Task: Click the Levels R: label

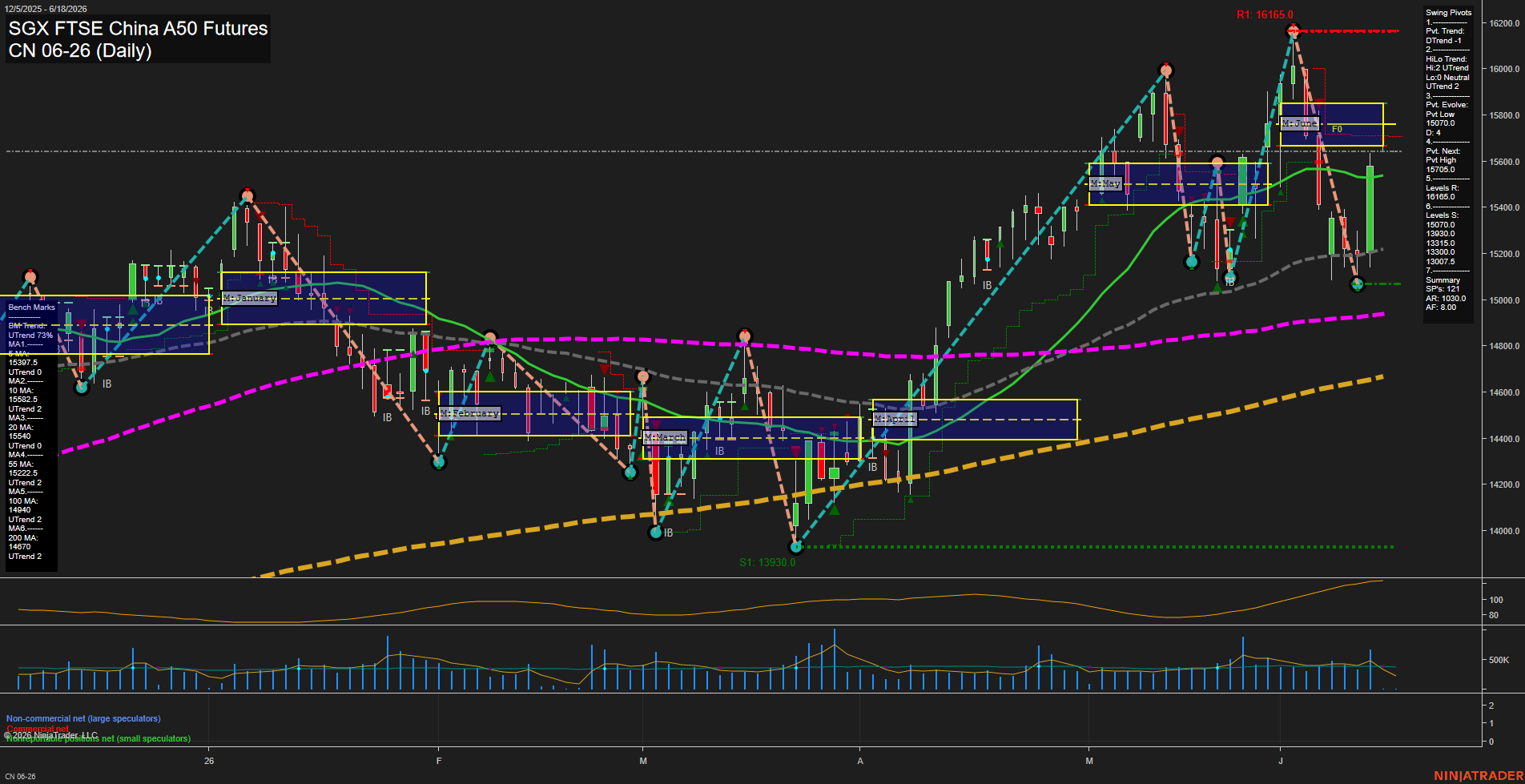Action: click(1442, 188)
